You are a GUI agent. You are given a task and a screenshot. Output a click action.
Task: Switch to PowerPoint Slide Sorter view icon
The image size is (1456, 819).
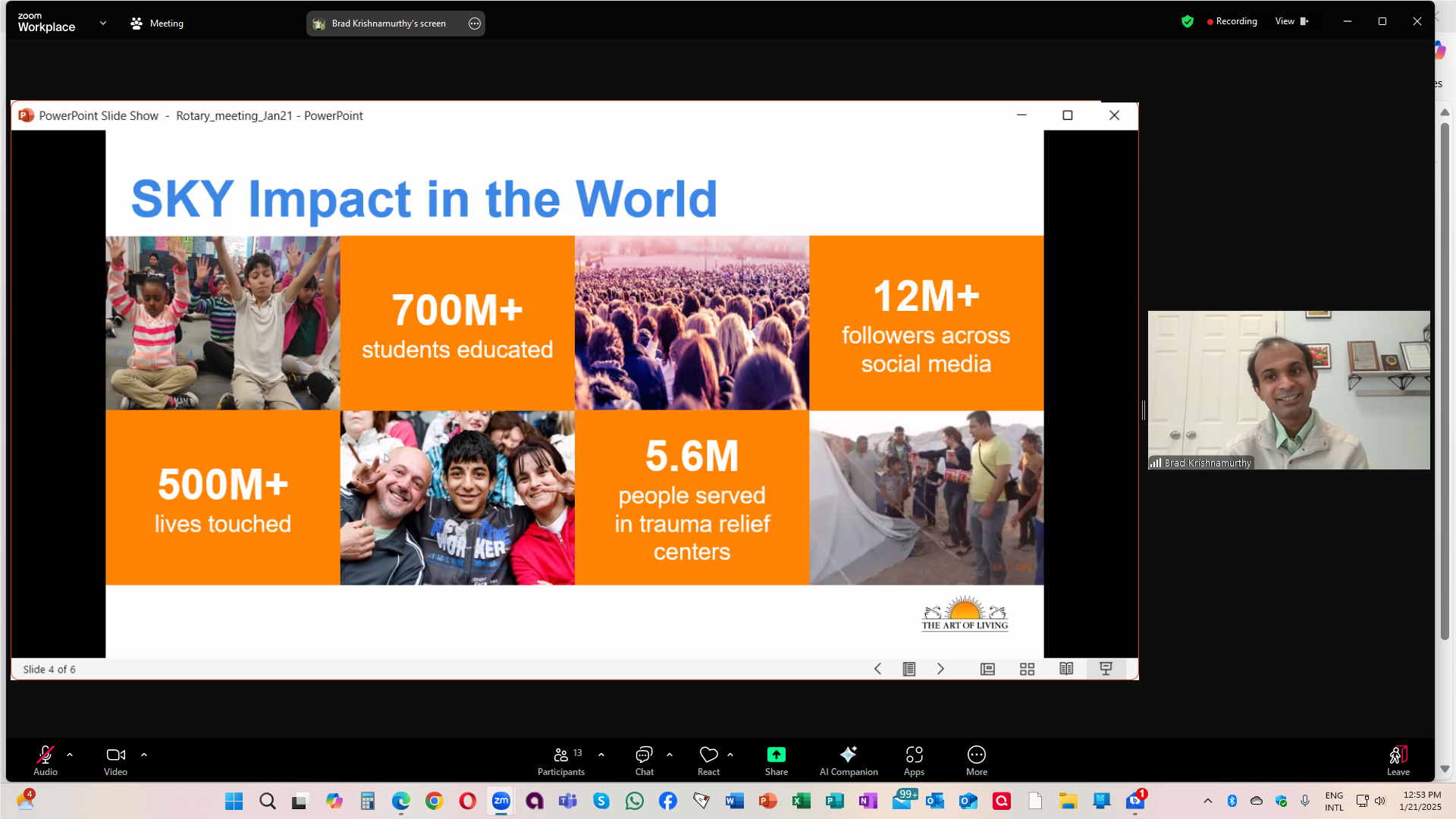[1027, 669]
